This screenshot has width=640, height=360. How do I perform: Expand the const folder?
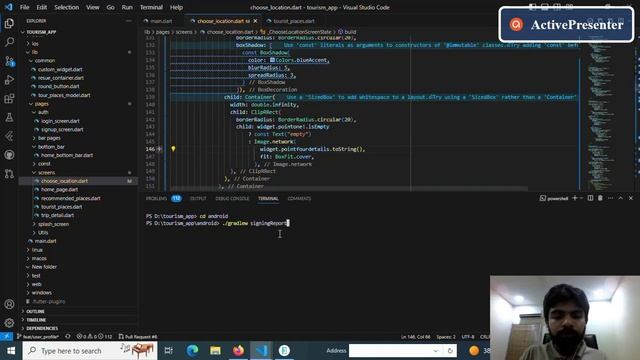click(x=44, y=164)
